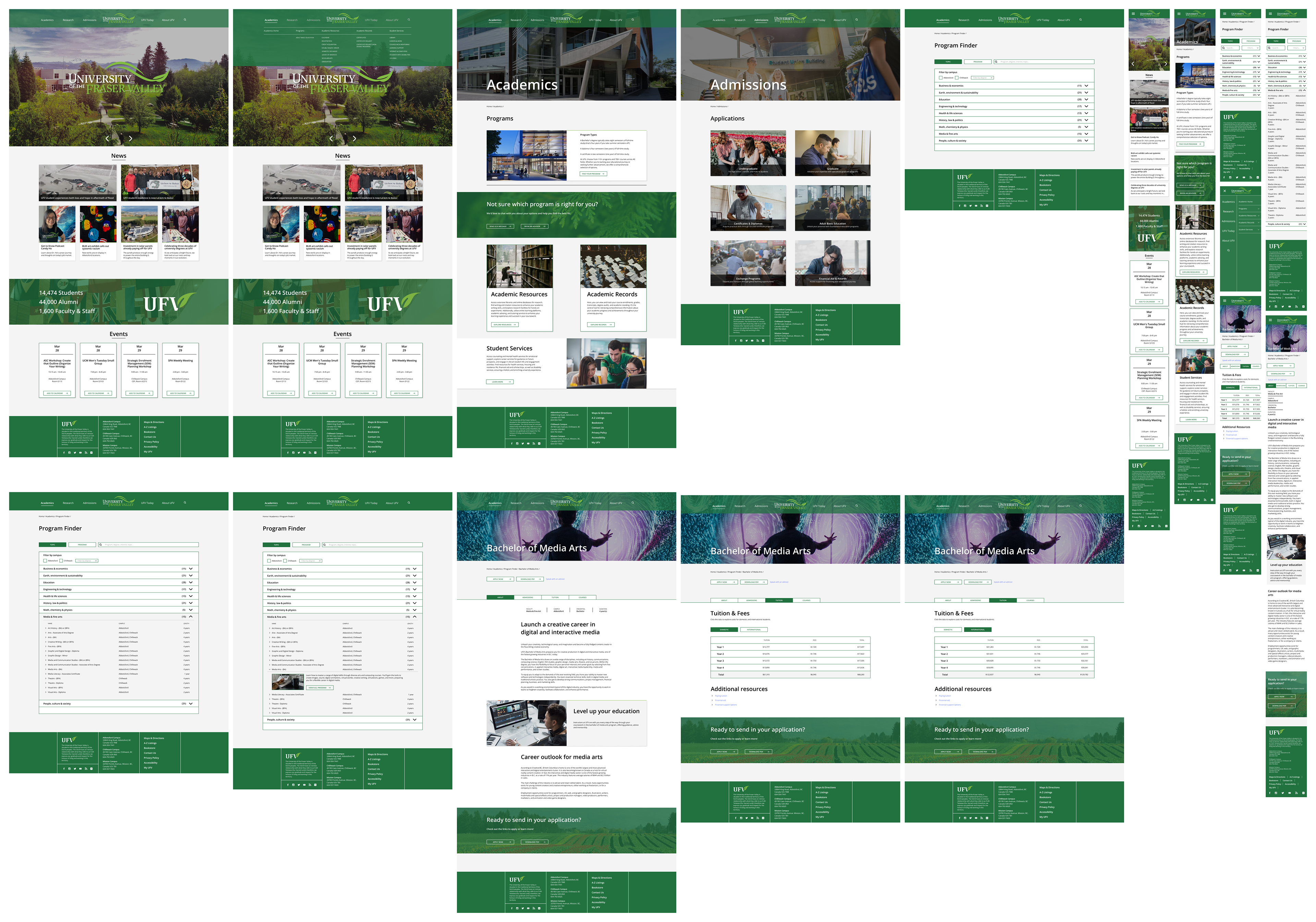The height and width of the screenshot is (922, 1316).
Task: Tap previous-slide arrow on mobile home hero
Action: 1133,64
